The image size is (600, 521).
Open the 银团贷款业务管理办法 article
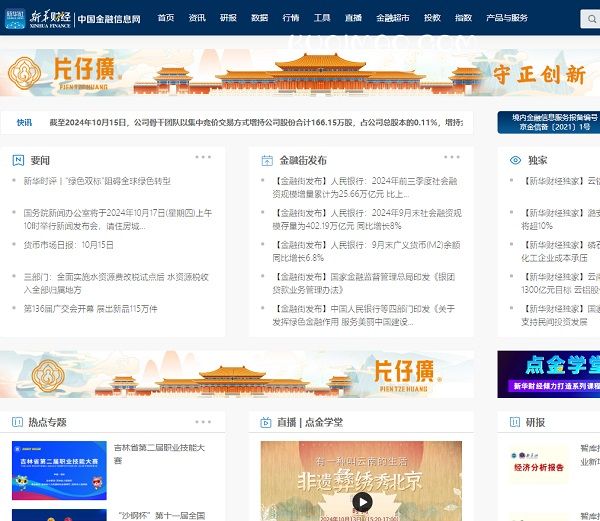coord(364,283)
